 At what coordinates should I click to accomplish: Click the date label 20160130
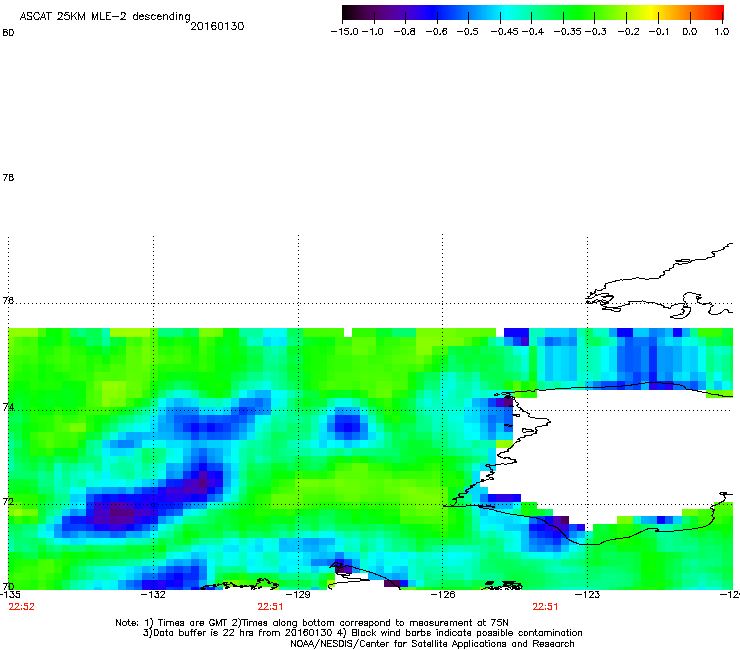coord(217,26)
